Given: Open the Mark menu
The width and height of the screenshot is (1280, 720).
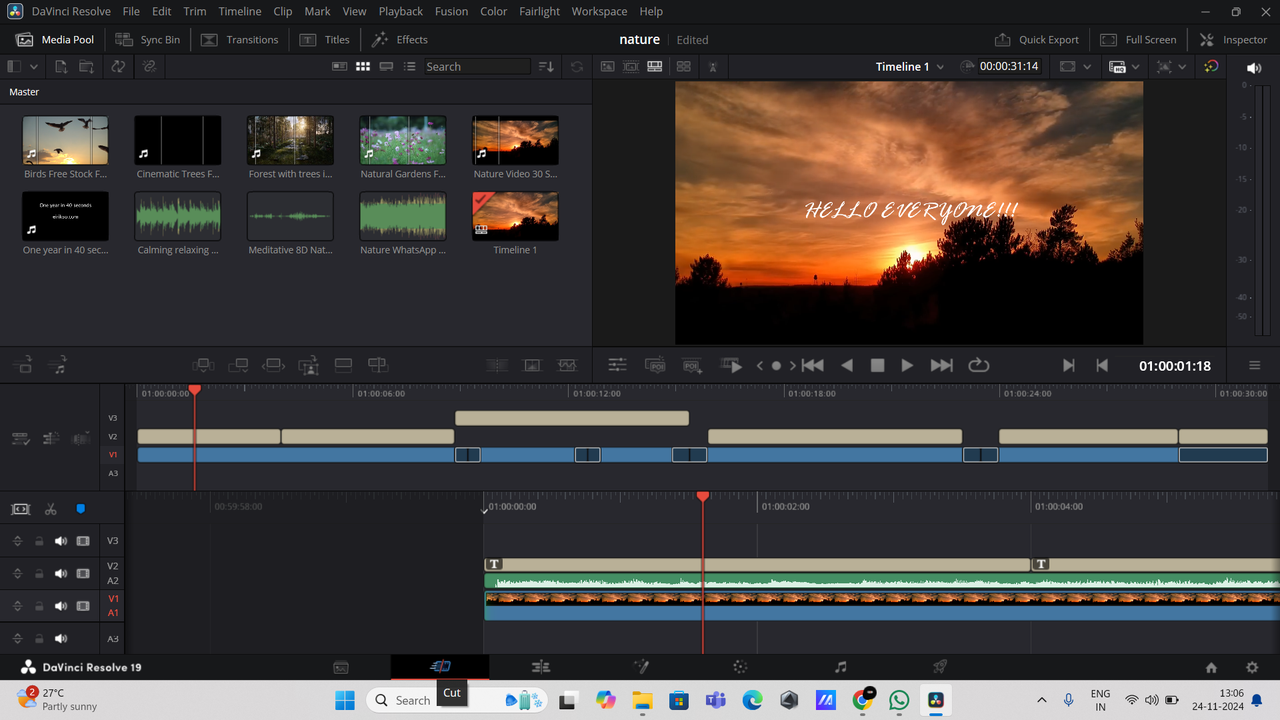Looking at the screenshot, I should point(318,11).
